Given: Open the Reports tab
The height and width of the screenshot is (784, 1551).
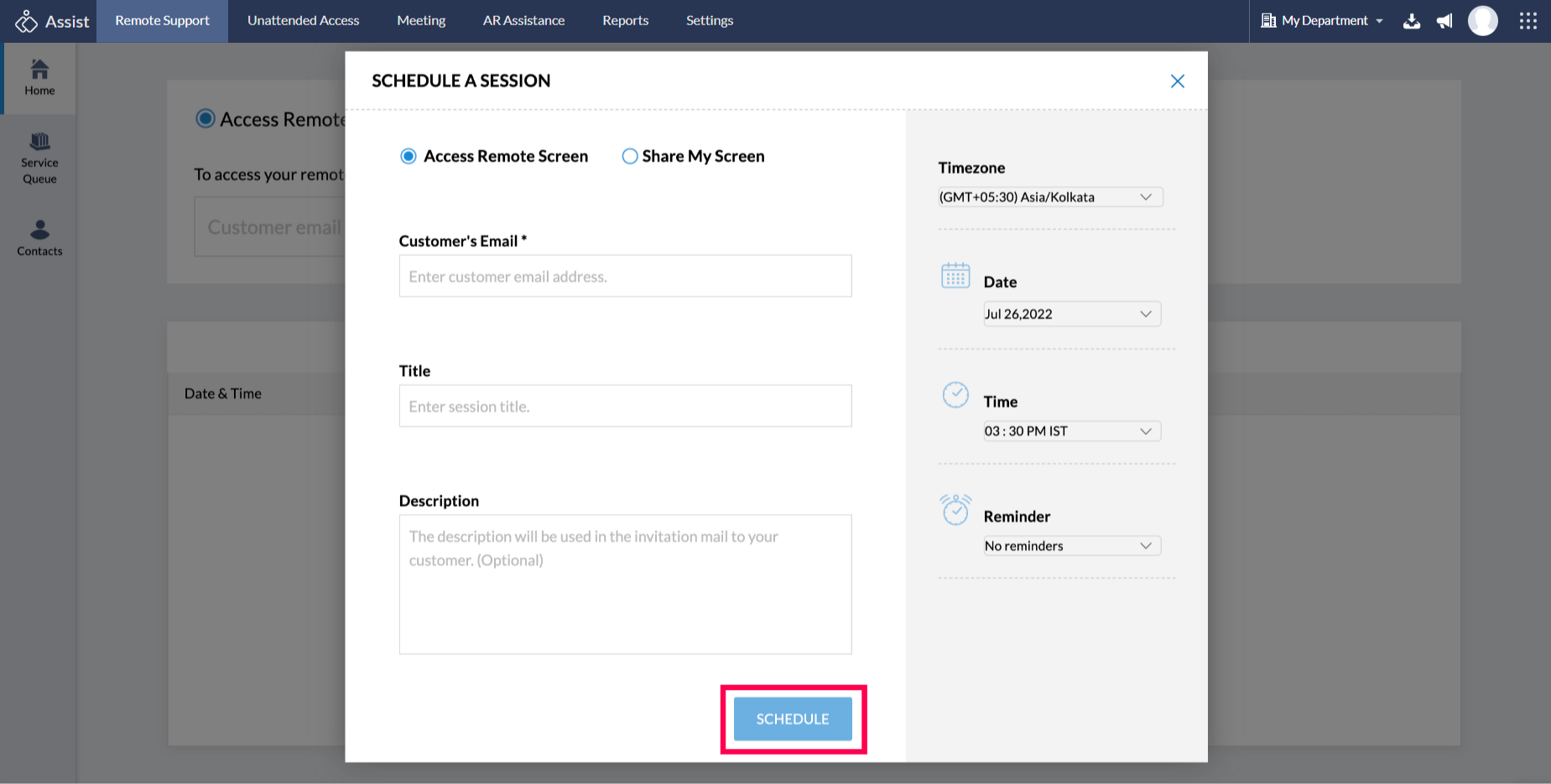Looking at the screenshot, I should coord(625,21).
